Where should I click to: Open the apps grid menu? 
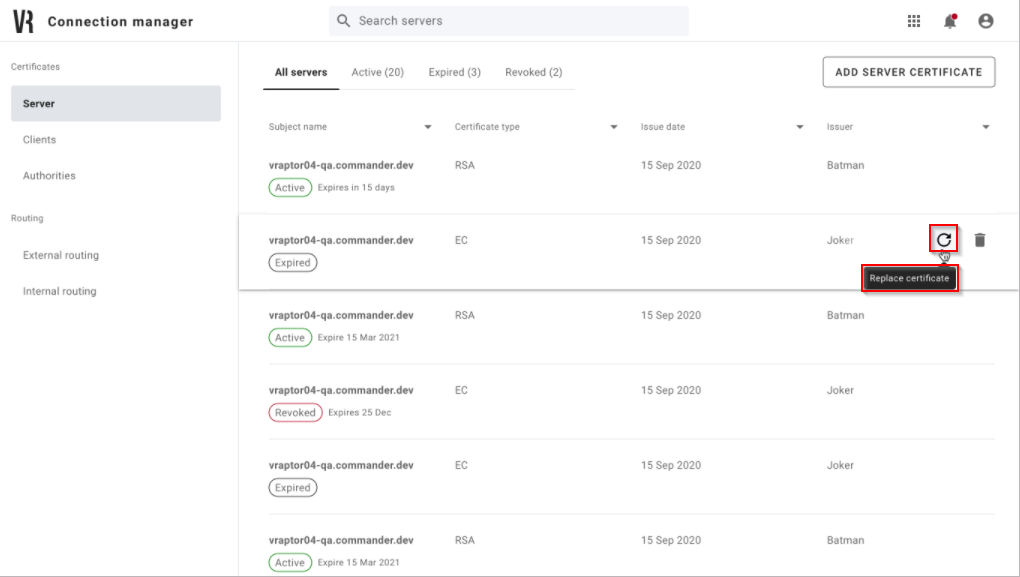pyautogui.click(x=913, y=20)
